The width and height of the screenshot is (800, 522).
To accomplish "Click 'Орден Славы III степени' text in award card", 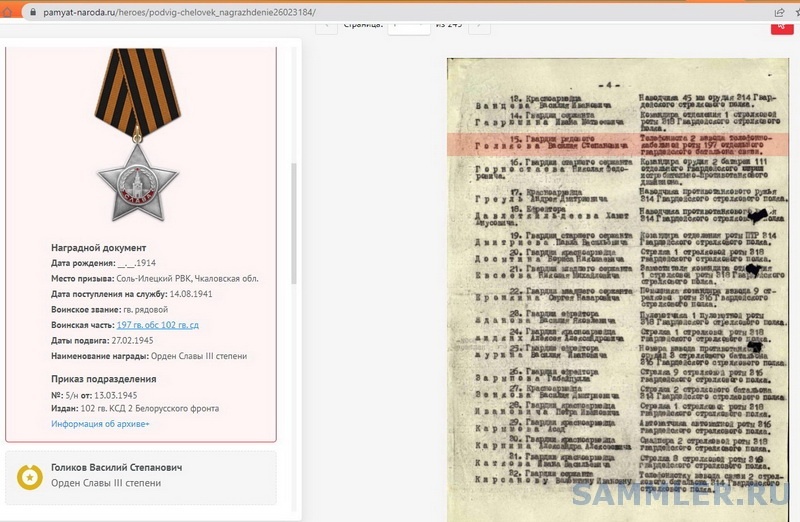I will pos(106,483).
